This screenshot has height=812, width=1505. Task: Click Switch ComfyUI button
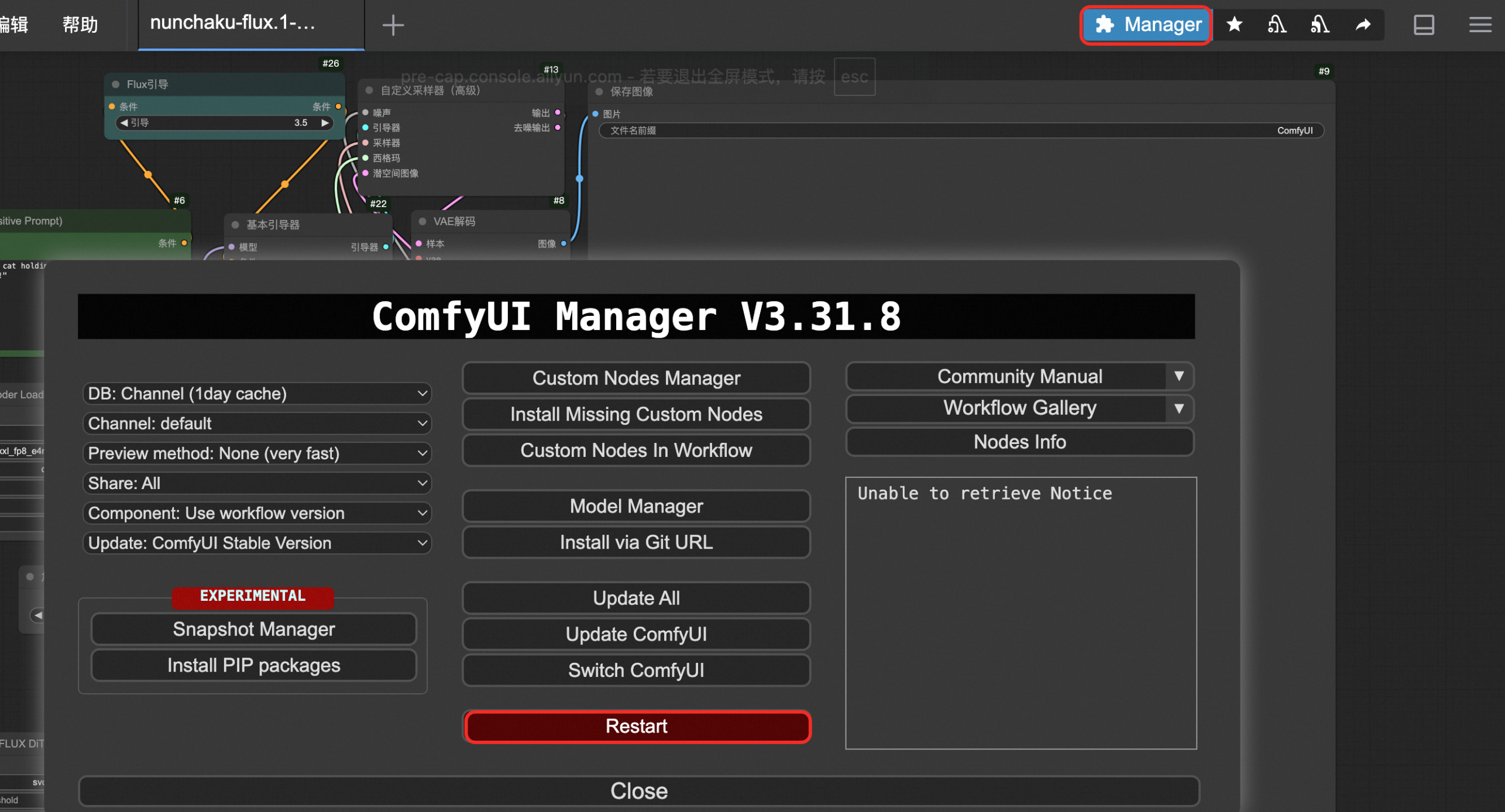[636, 670]
